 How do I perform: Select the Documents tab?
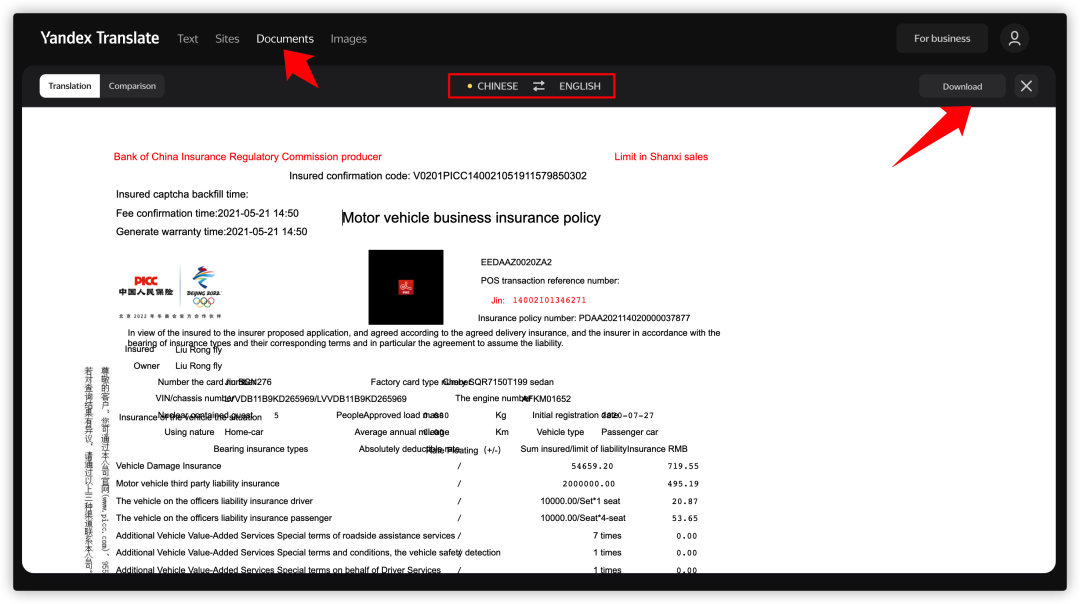285,39
